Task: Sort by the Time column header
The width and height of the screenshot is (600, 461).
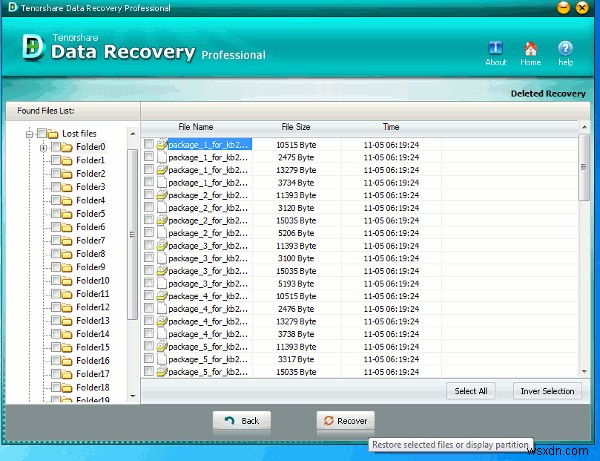Action: (391, 127)
